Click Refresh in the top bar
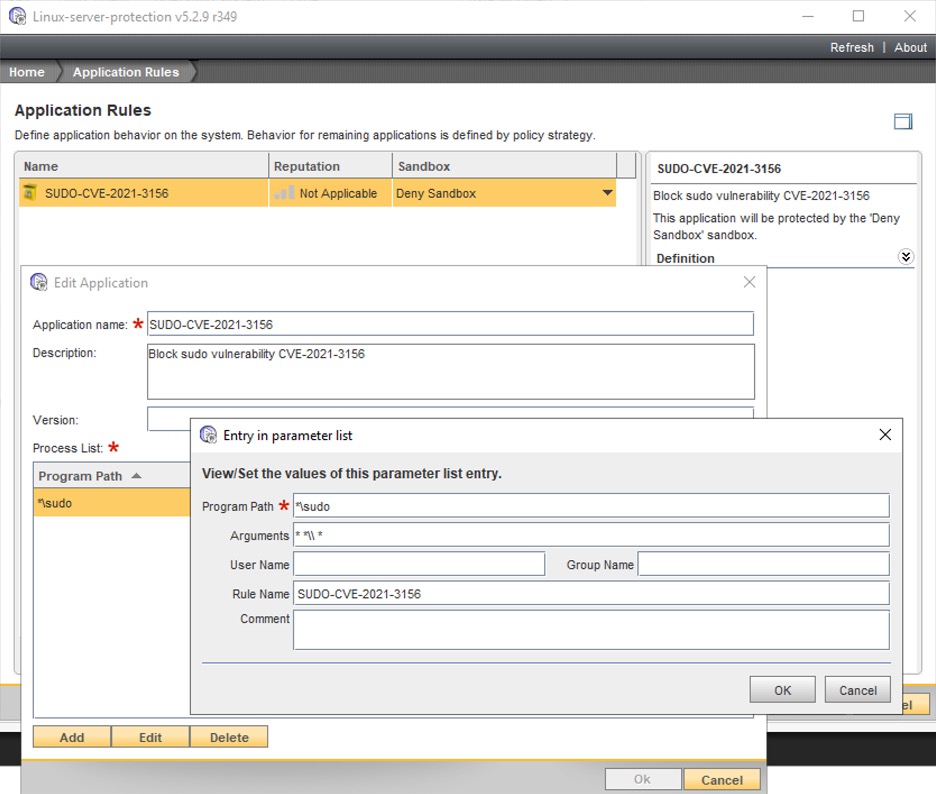Image resolution: width=936 pixels, height=794 pixels. pos(851,47)
